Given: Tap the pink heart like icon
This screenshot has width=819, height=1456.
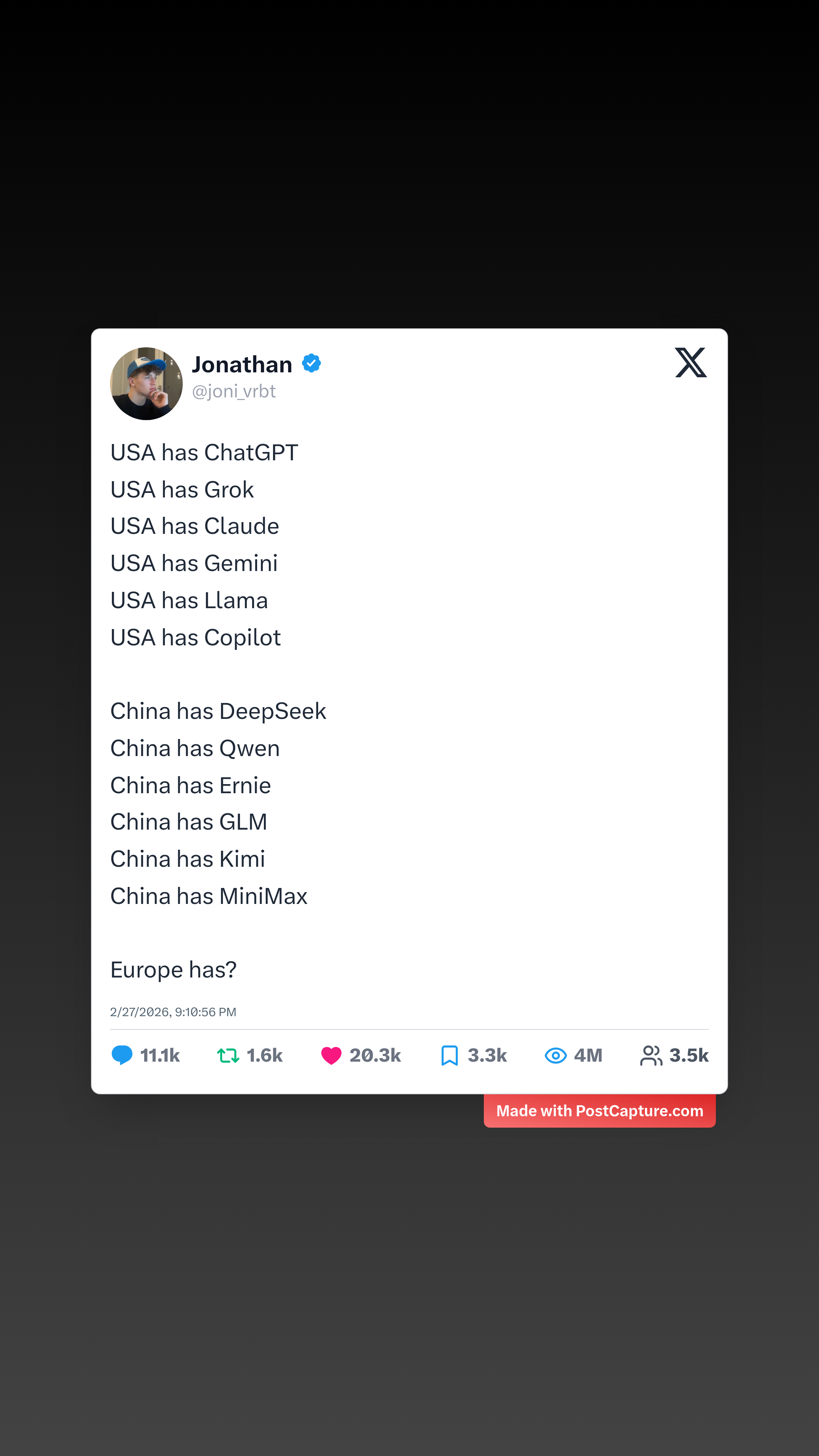Looking at the screenshot, I should (x=331, y=1055).
